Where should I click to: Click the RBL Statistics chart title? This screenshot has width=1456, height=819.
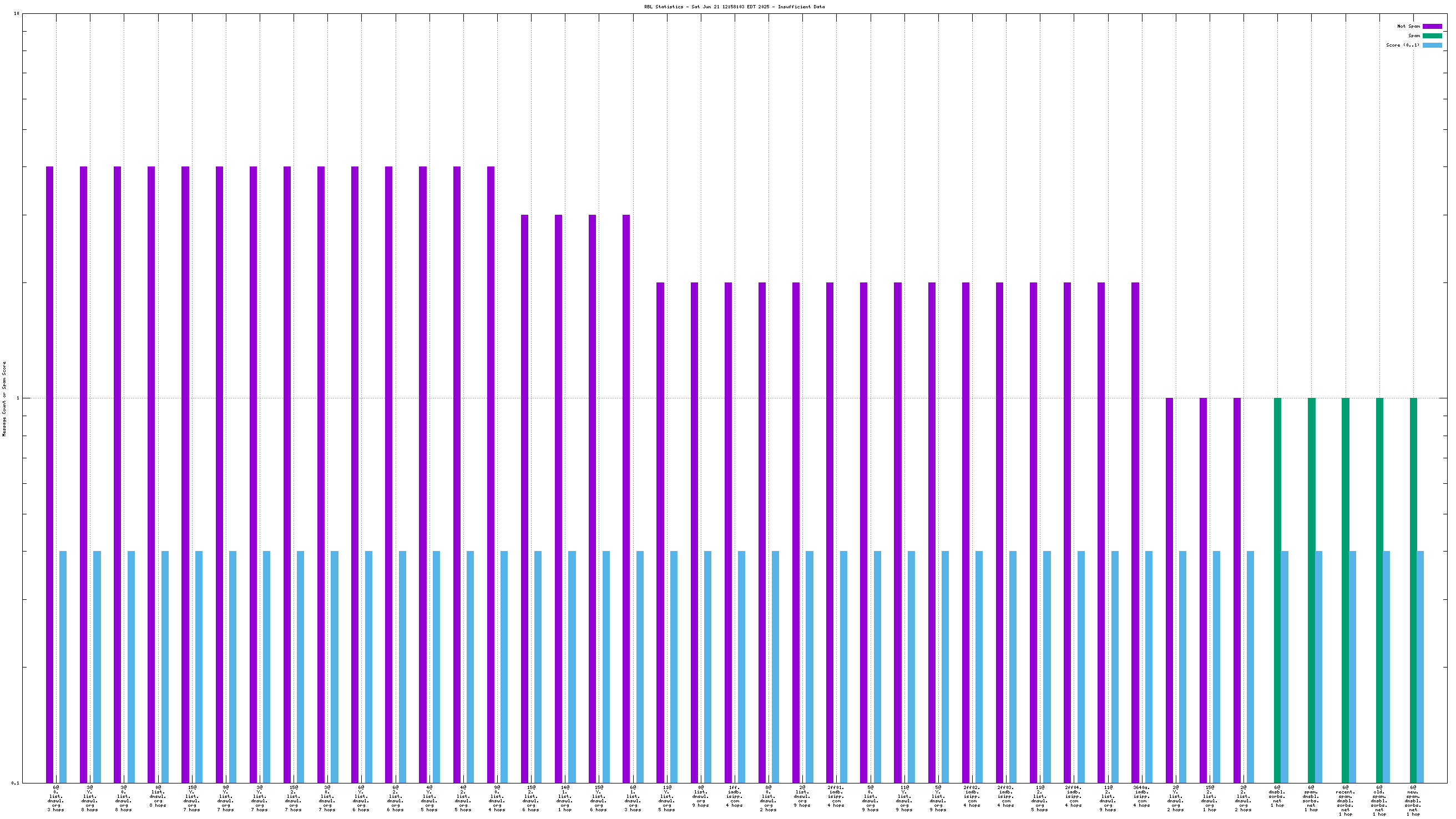pyautogui.click(x=734, y=7)
